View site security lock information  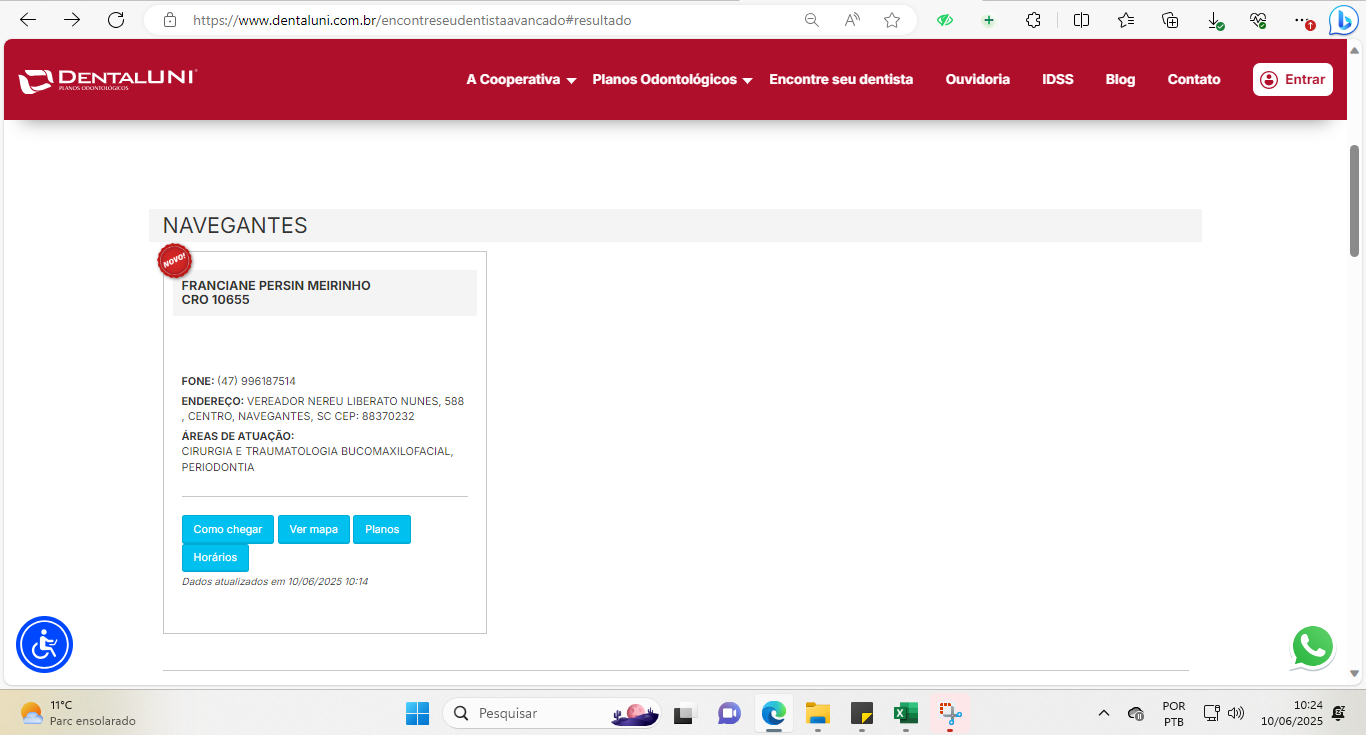(170, 20)
